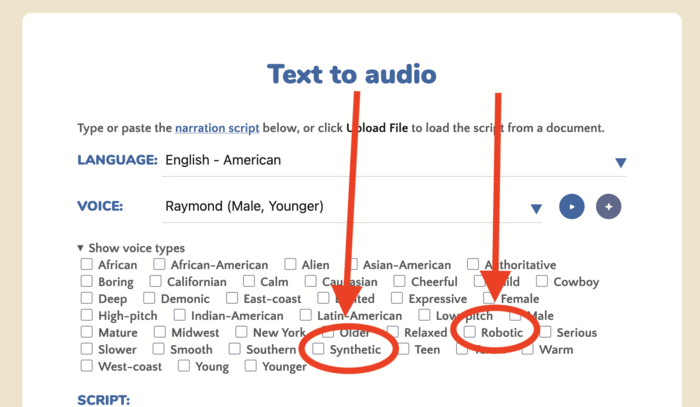Check the Demonic voice type box
700x407 pixels.
tap(149, 299)
